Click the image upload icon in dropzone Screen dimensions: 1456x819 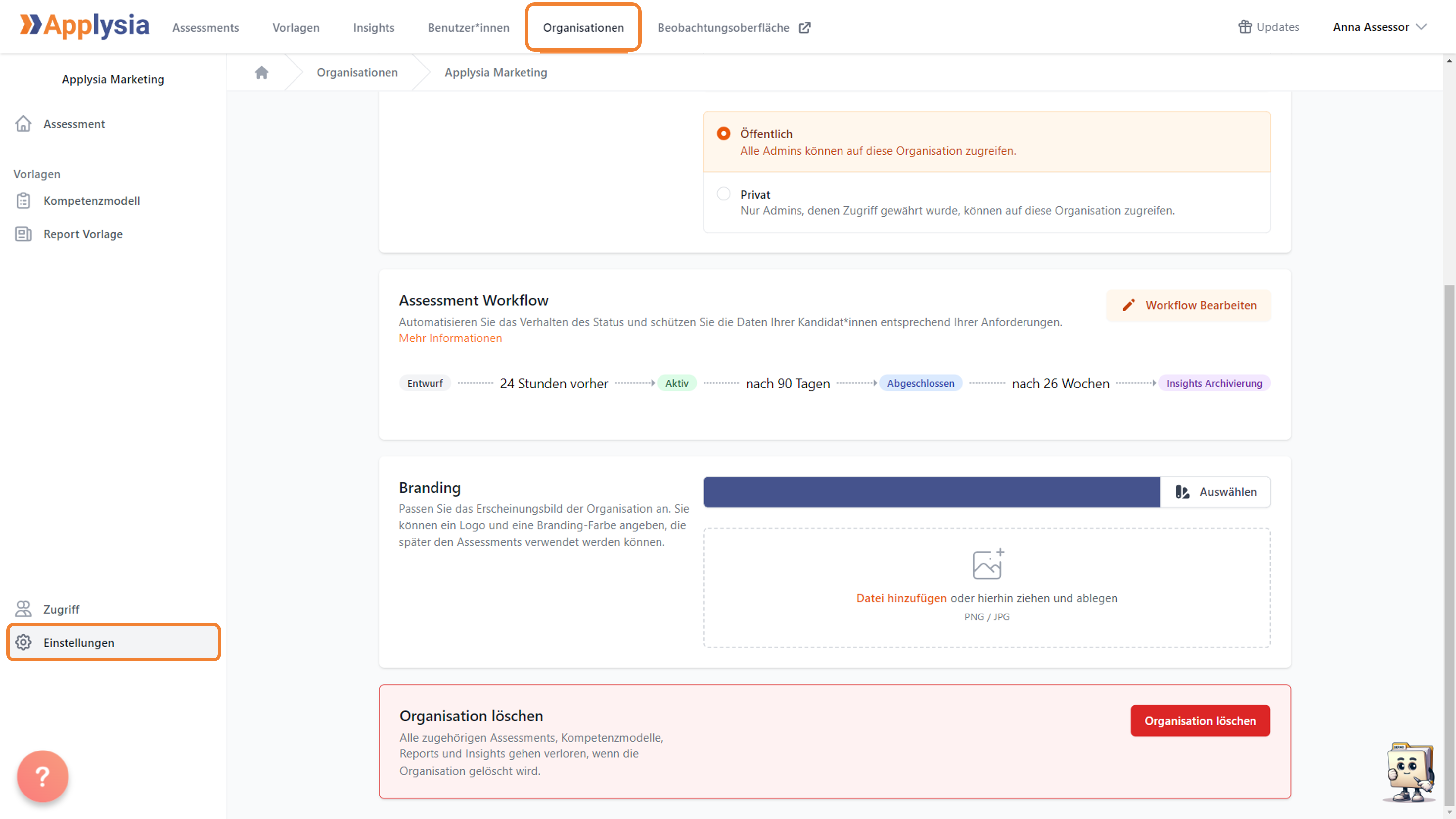tap(988, 564)
